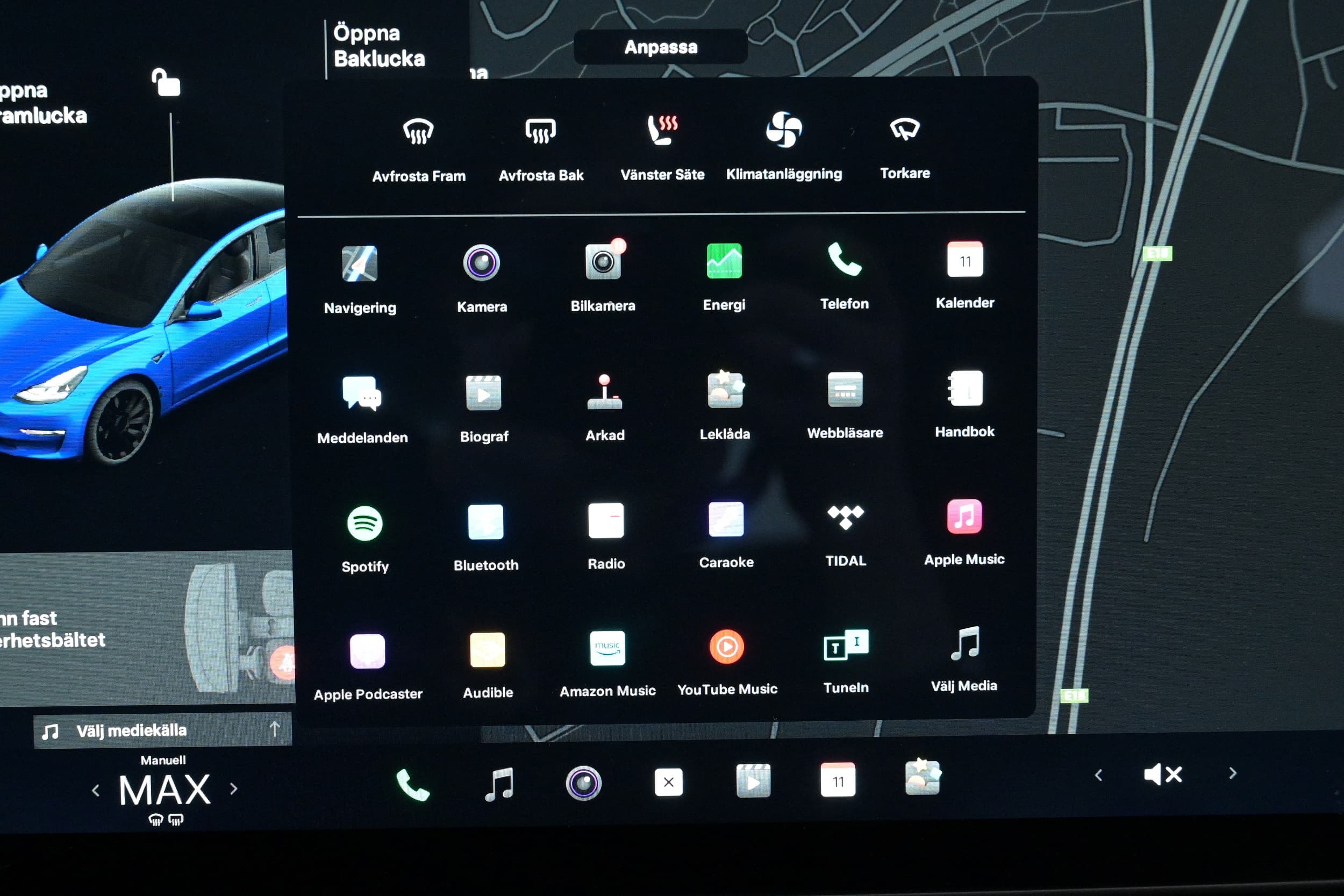Open the Radio app
This screenshot has height=896, width=1344.
pos(606,536)
